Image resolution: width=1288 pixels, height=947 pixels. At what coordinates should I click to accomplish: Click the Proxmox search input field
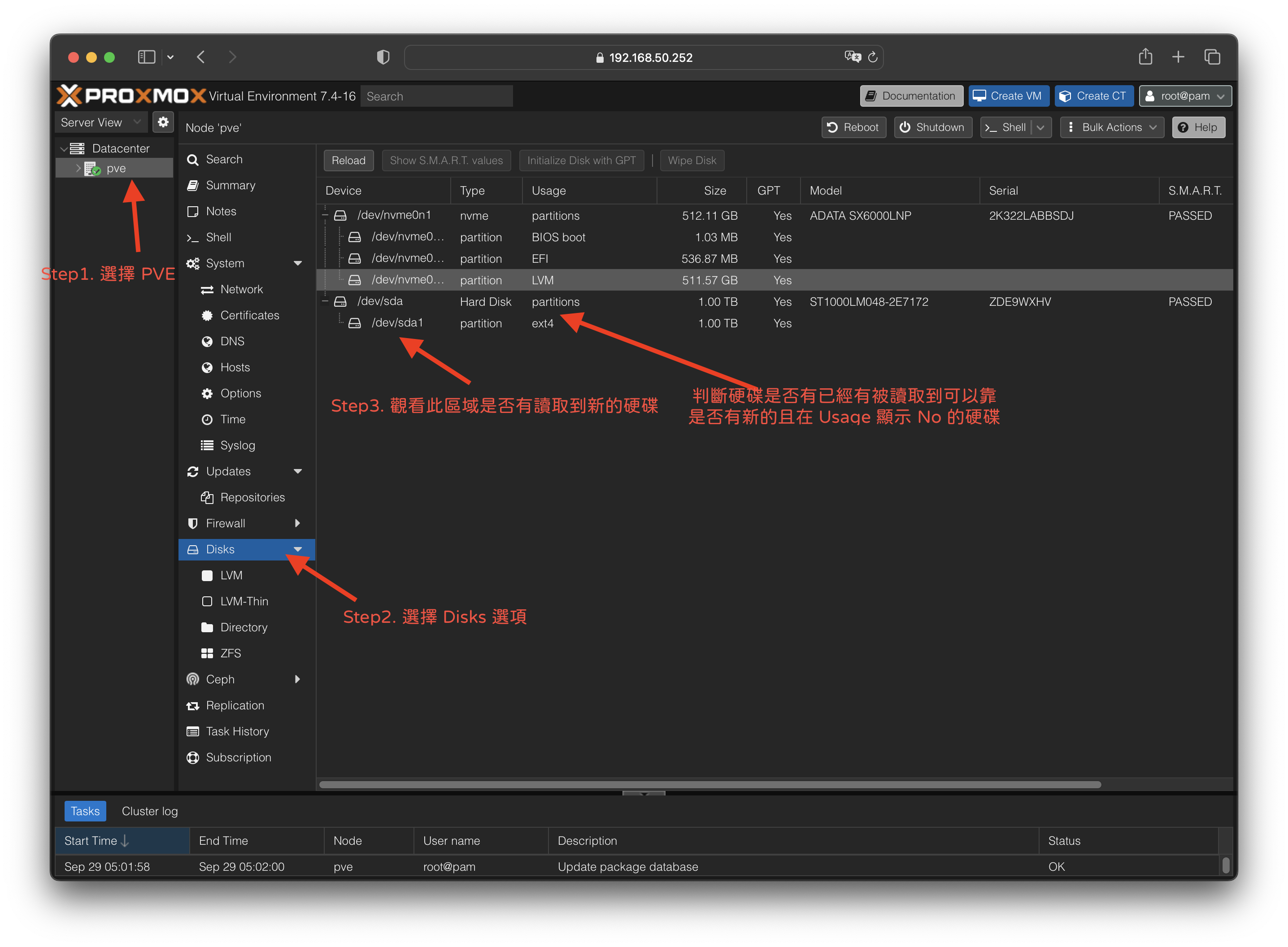pyautogui.click(x=436, y=96)
